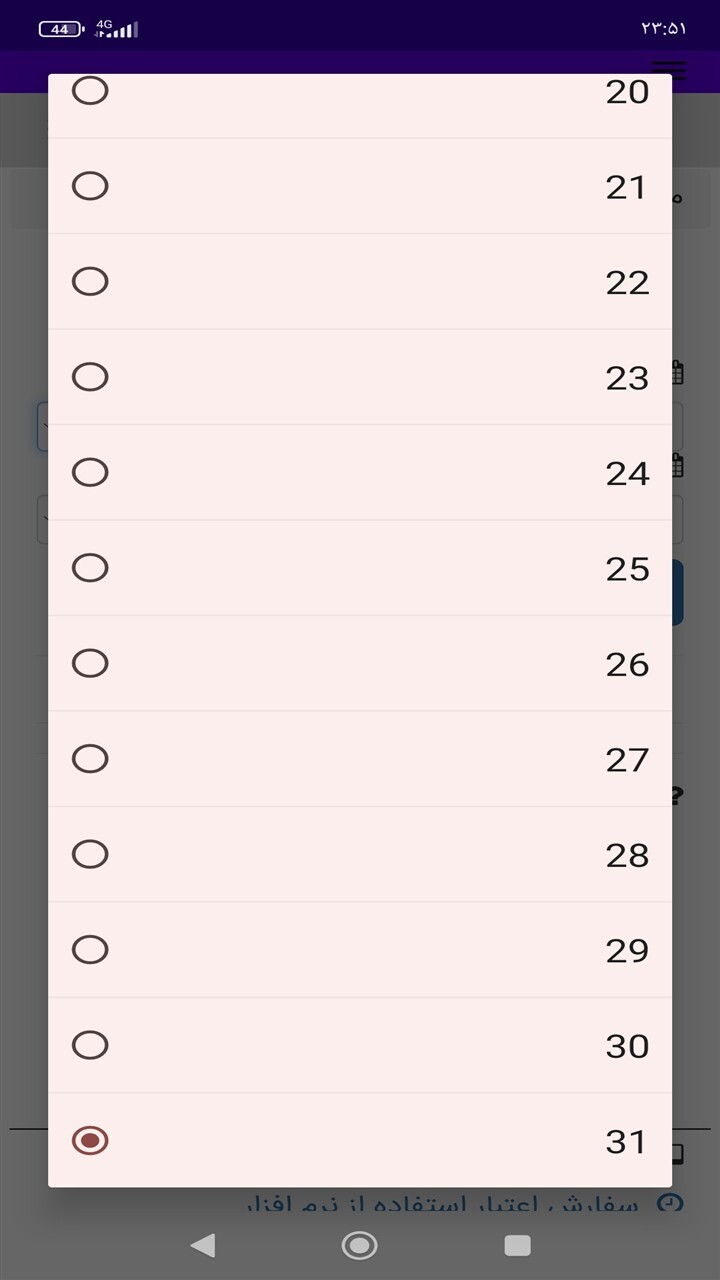Tap the clock icon near bottom text
This screenshot has width=720, height=1280.
670,1202
